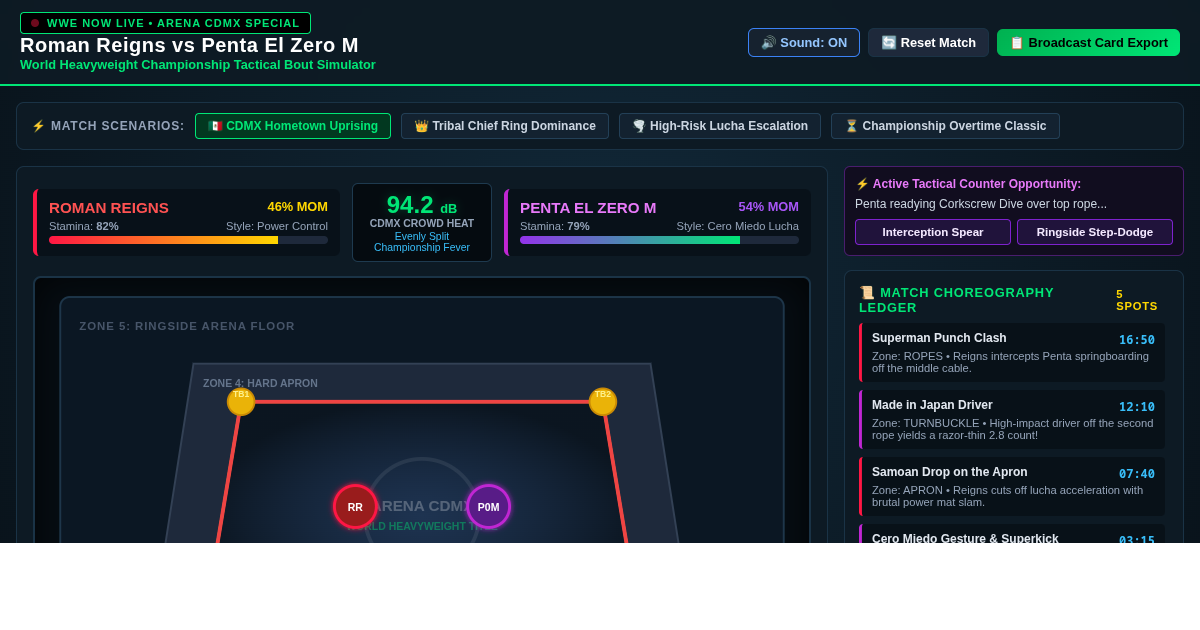Click the 12:10 timestamp in the ledger
The height and width of the screenshot is (630, 1200).
tap(1136, 407)
